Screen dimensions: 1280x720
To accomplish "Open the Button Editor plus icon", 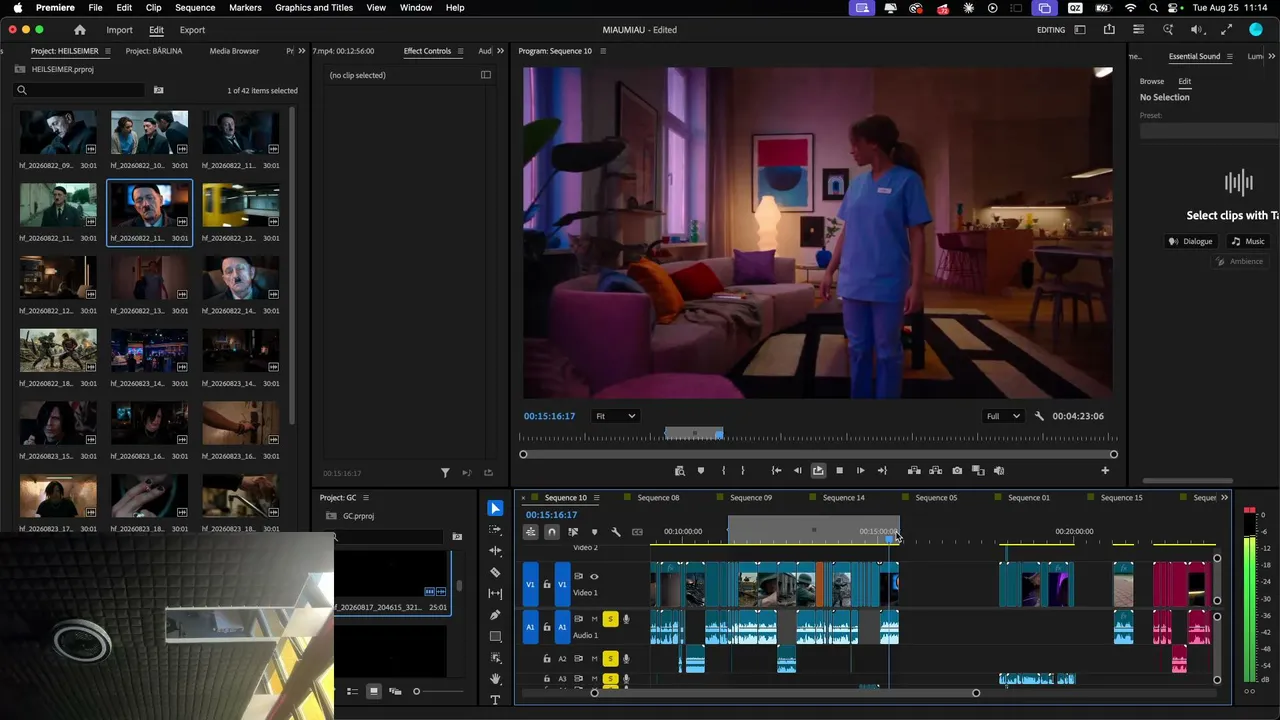I will click(x=1105, y=471).
